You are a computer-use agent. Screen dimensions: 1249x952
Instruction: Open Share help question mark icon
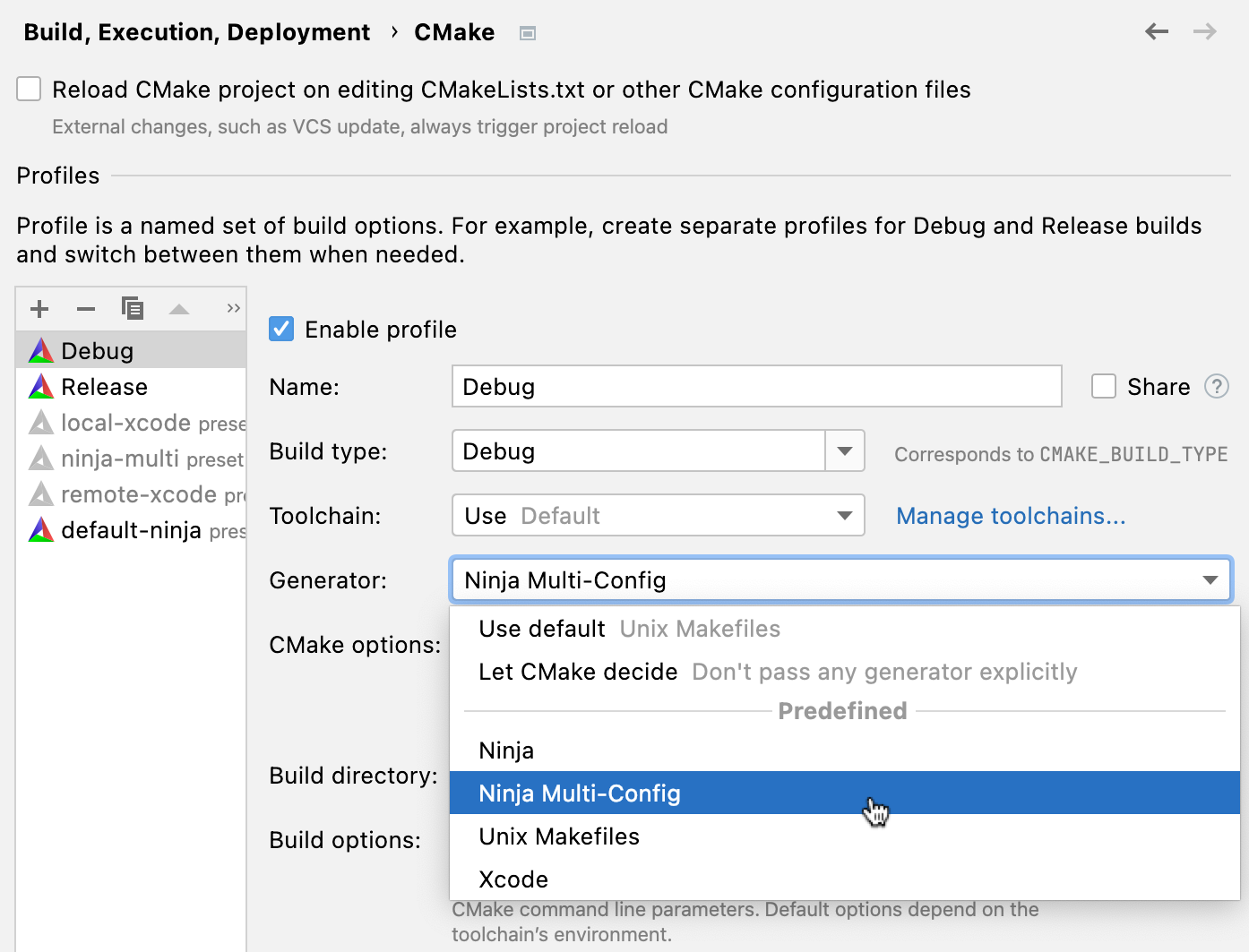click(x=1217, y=387)
